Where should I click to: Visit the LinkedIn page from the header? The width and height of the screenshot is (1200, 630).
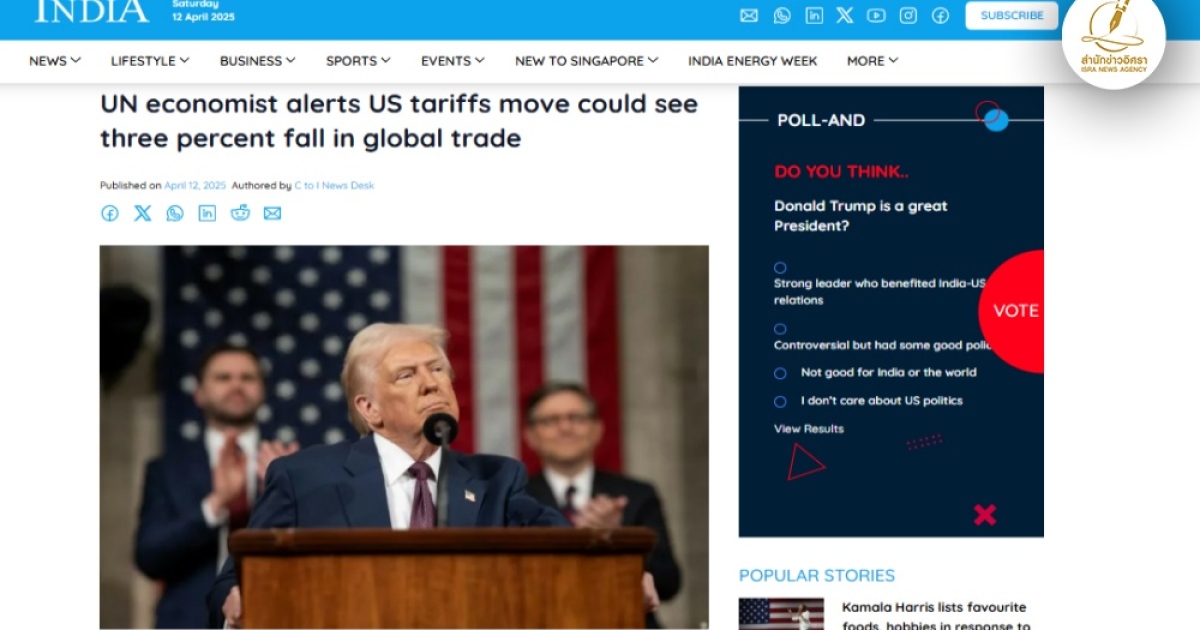pyautogui.click(x=814, y=15)
